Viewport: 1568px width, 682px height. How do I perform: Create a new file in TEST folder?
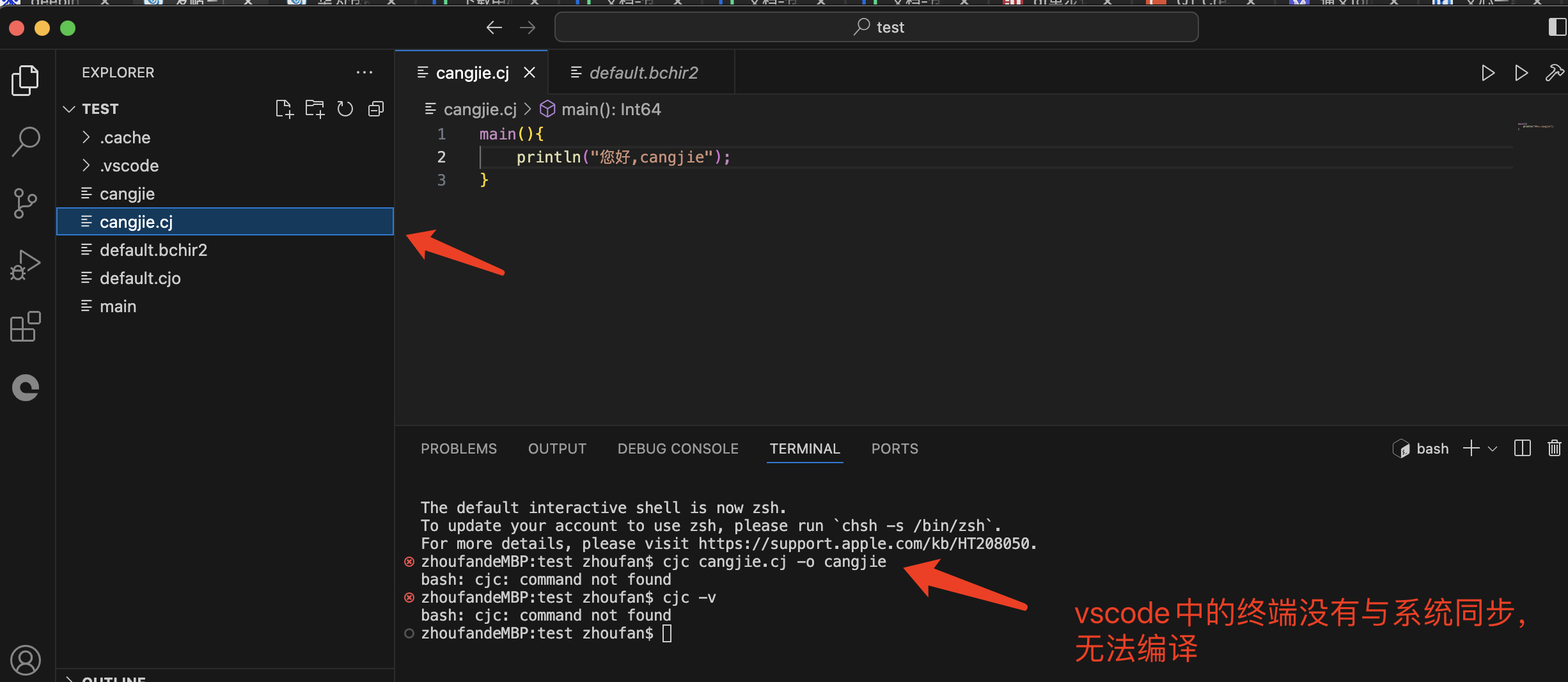coord(284,109)
